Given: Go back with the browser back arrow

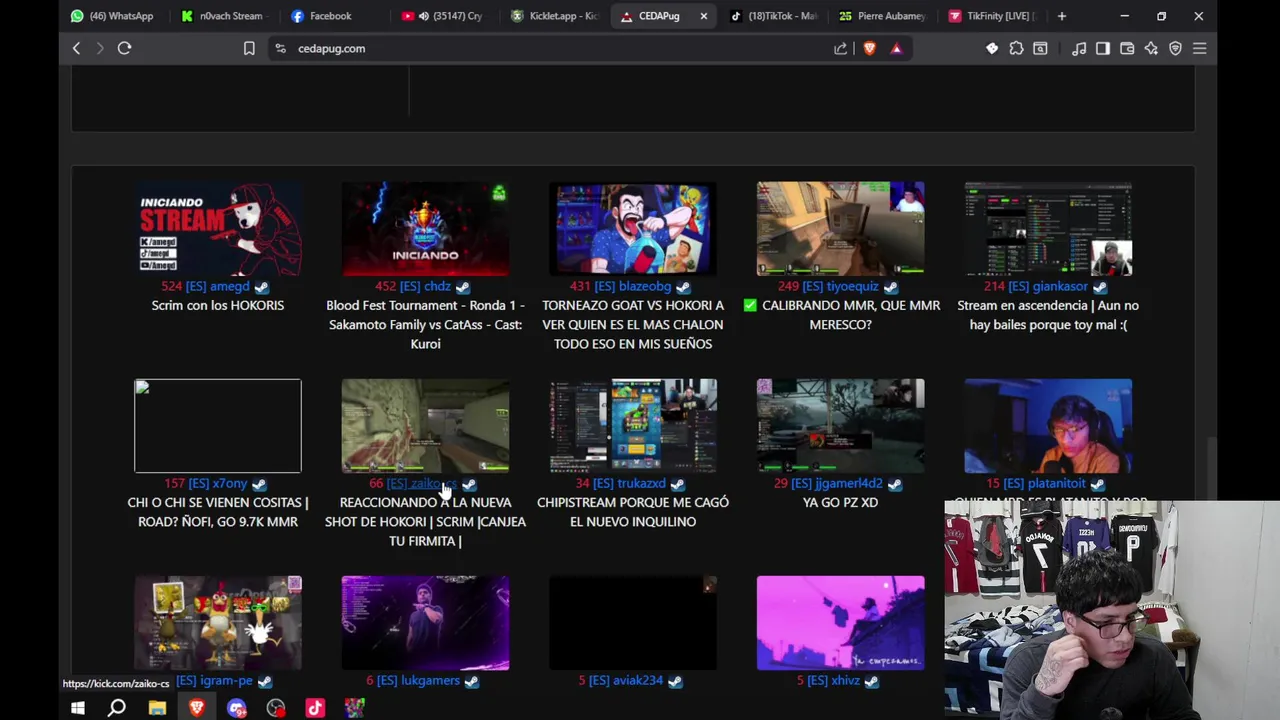Looking at the screenshot, I should (x=76, y=48).
